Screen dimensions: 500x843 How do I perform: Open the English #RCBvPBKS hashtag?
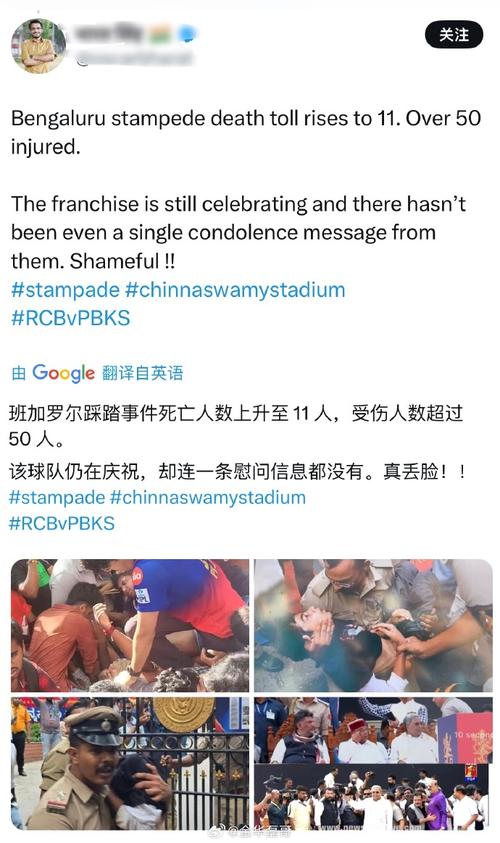tap(70, 318)
